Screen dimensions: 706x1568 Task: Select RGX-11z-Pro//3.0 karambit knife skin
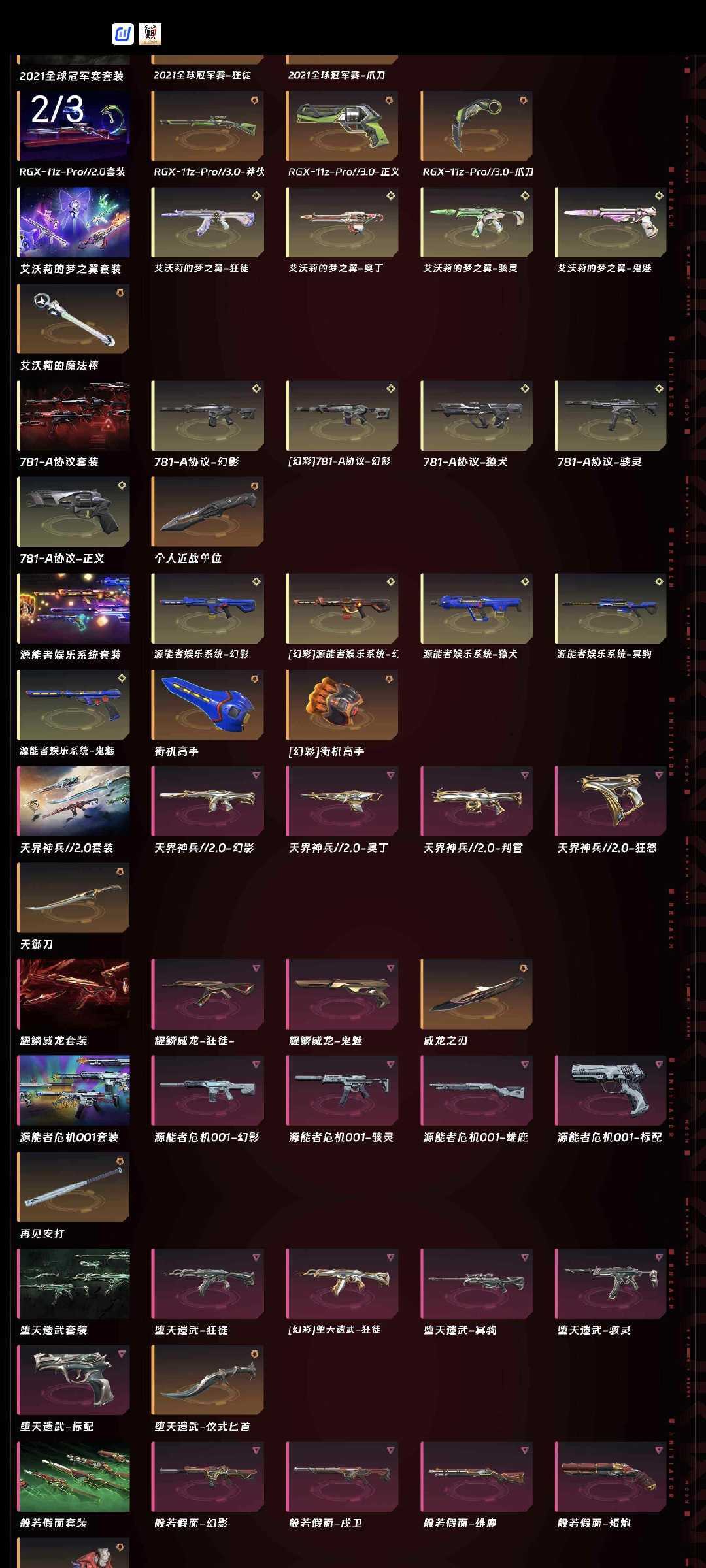(x=477, y=126)
